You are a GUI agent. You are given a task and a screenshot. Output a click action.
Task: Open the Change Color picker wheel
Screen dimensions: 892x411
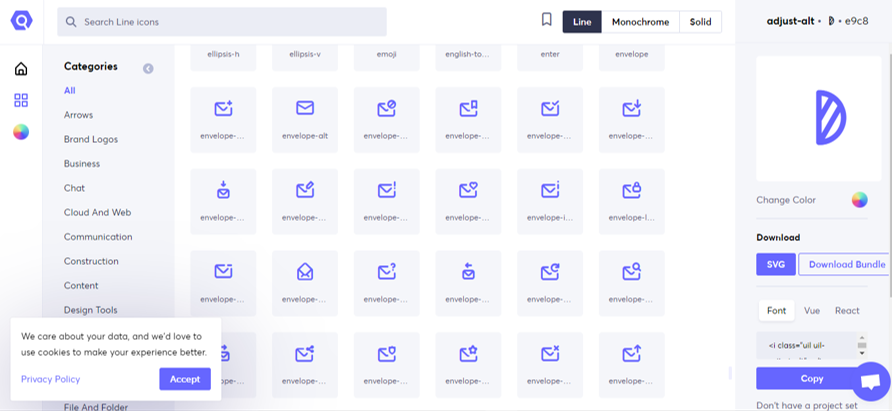click(x=860, y=200)
